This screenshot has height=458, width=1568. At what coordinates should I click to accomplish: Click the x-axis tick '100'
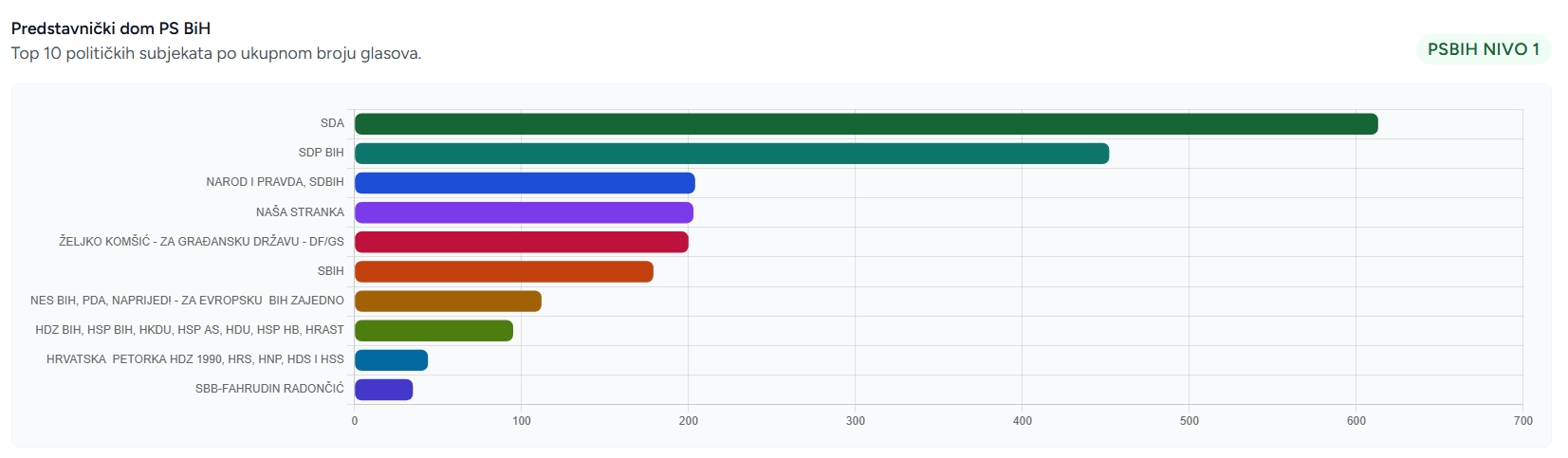(522, 421)
